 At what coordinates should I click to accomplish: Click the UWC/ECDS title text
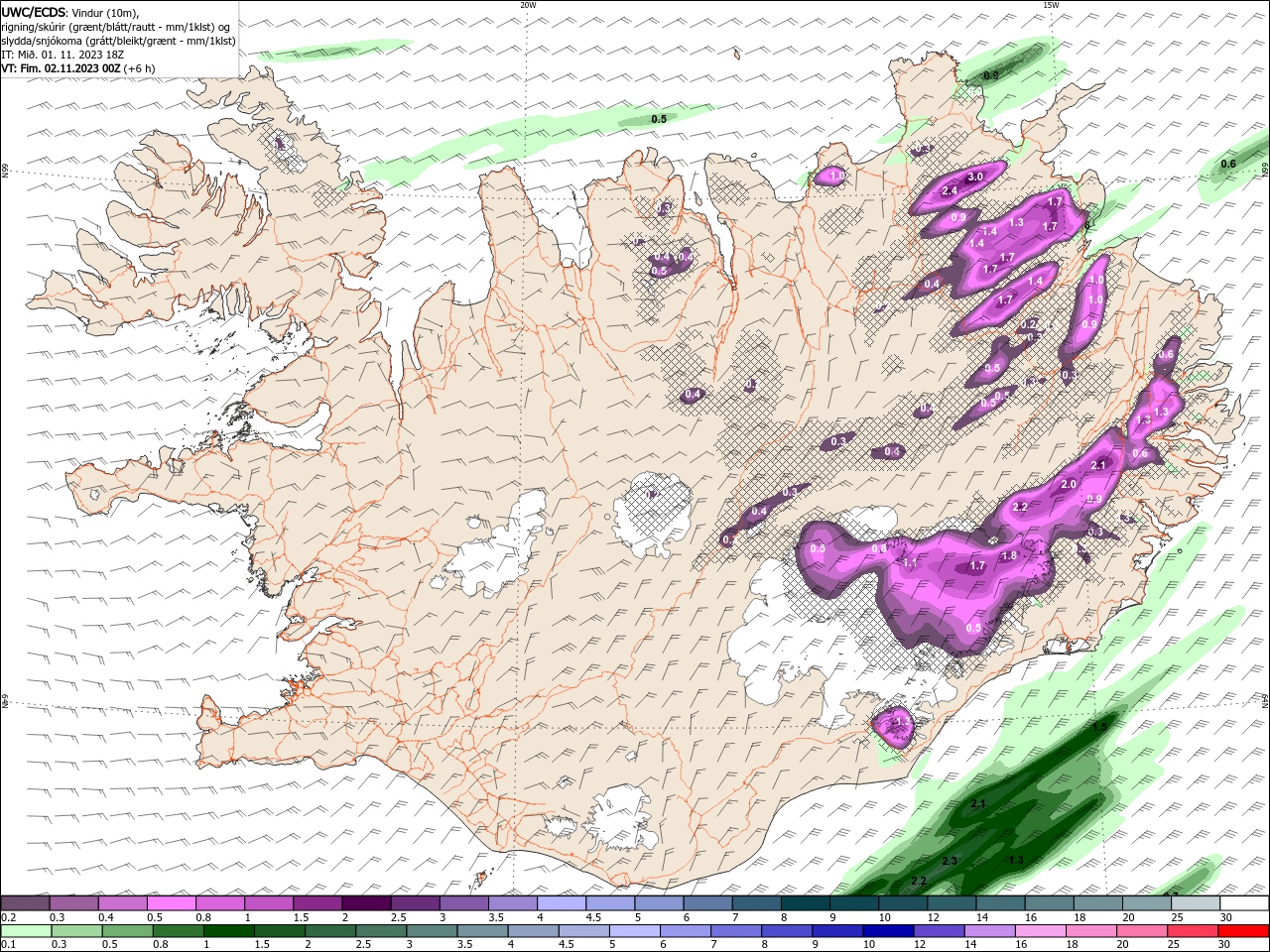(x=33, y=12)
